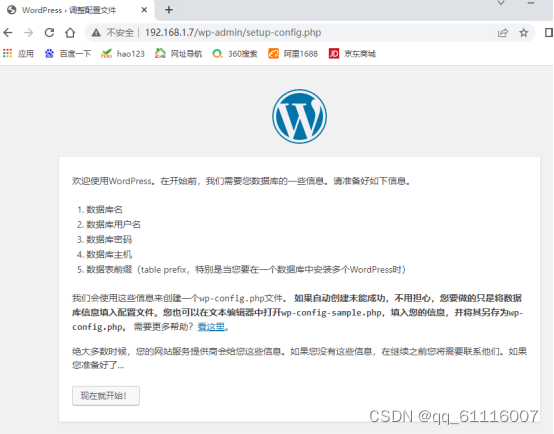Image resolution: width=554 pixels, height=434 pixels.
Task: Click the 不安全 security label
Action: click(120, 33)
